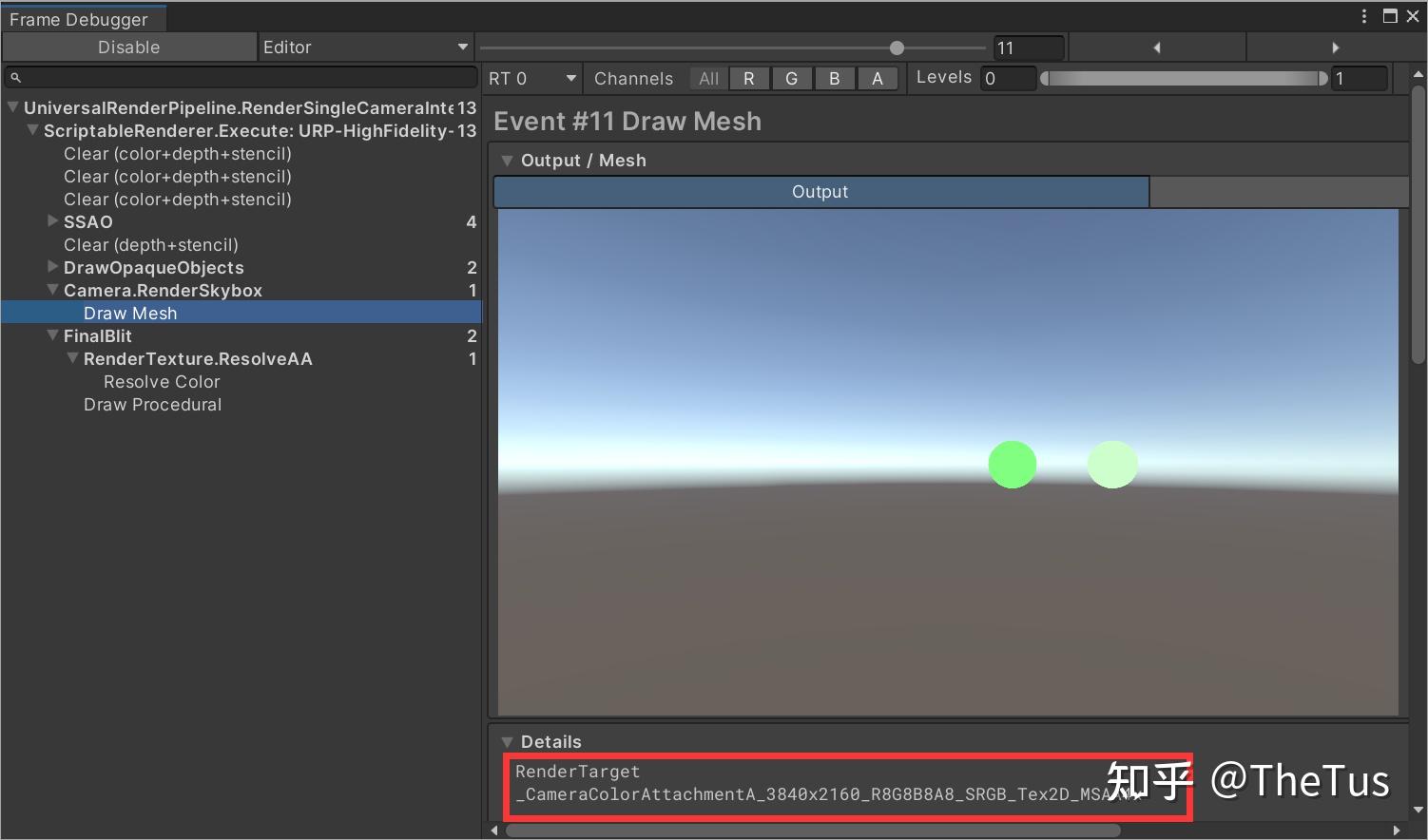The width and height of the screenshot is (1428, 840).
Task: Show only the green channel
Action: [x=792, y=78]
